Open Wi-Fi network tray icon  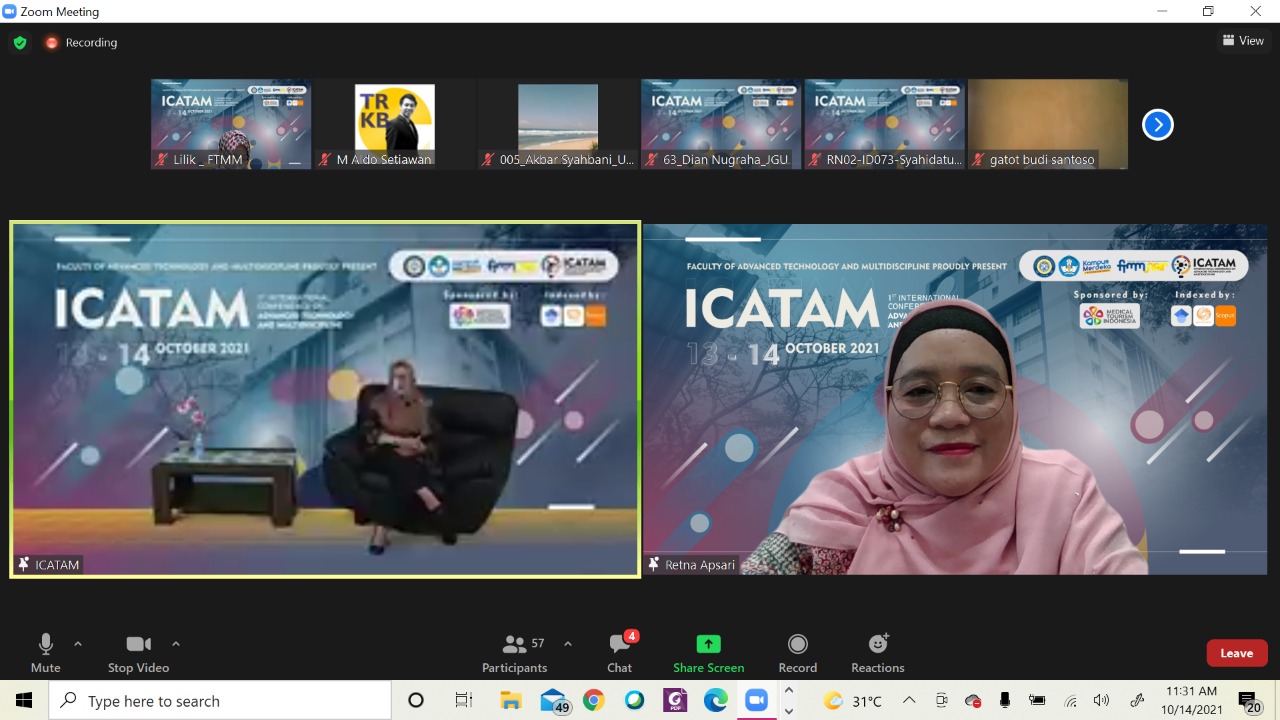(1070, 701)
